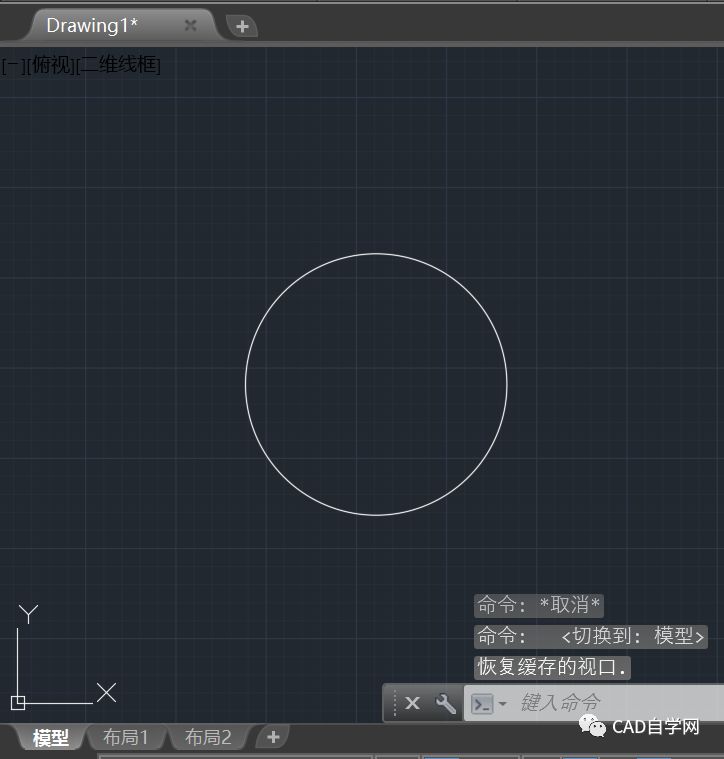Click the 恢复缓存的视口. history line
The image size is (724, 759).
(x=552, y=668)
